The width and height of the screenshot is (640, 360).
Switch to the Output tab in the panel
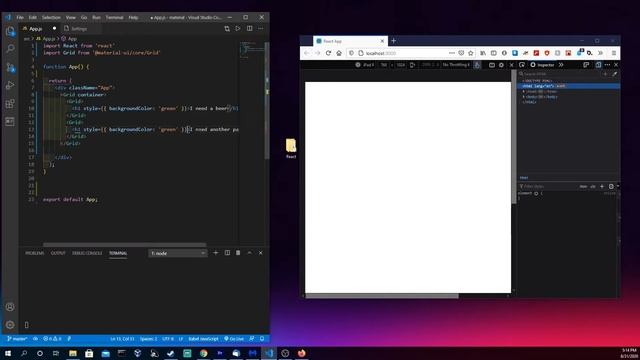click(58, 253)
